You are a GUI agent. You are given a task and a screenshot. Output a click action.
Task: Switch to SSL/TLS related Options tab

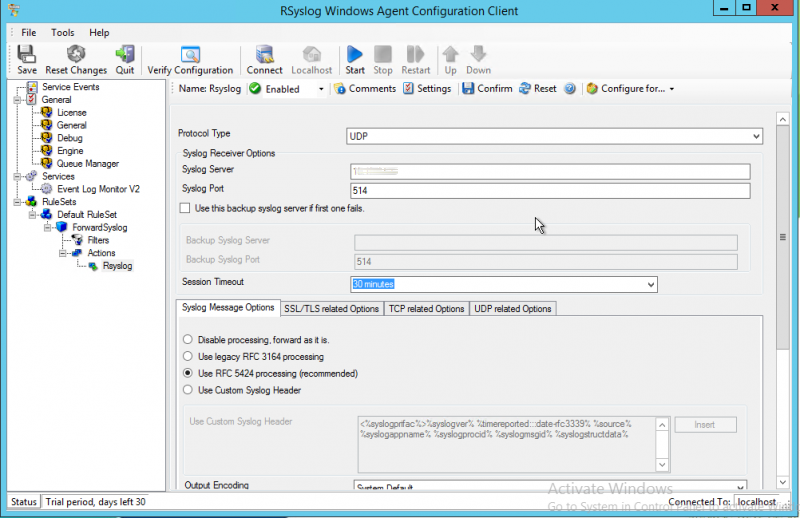[331, 308]
